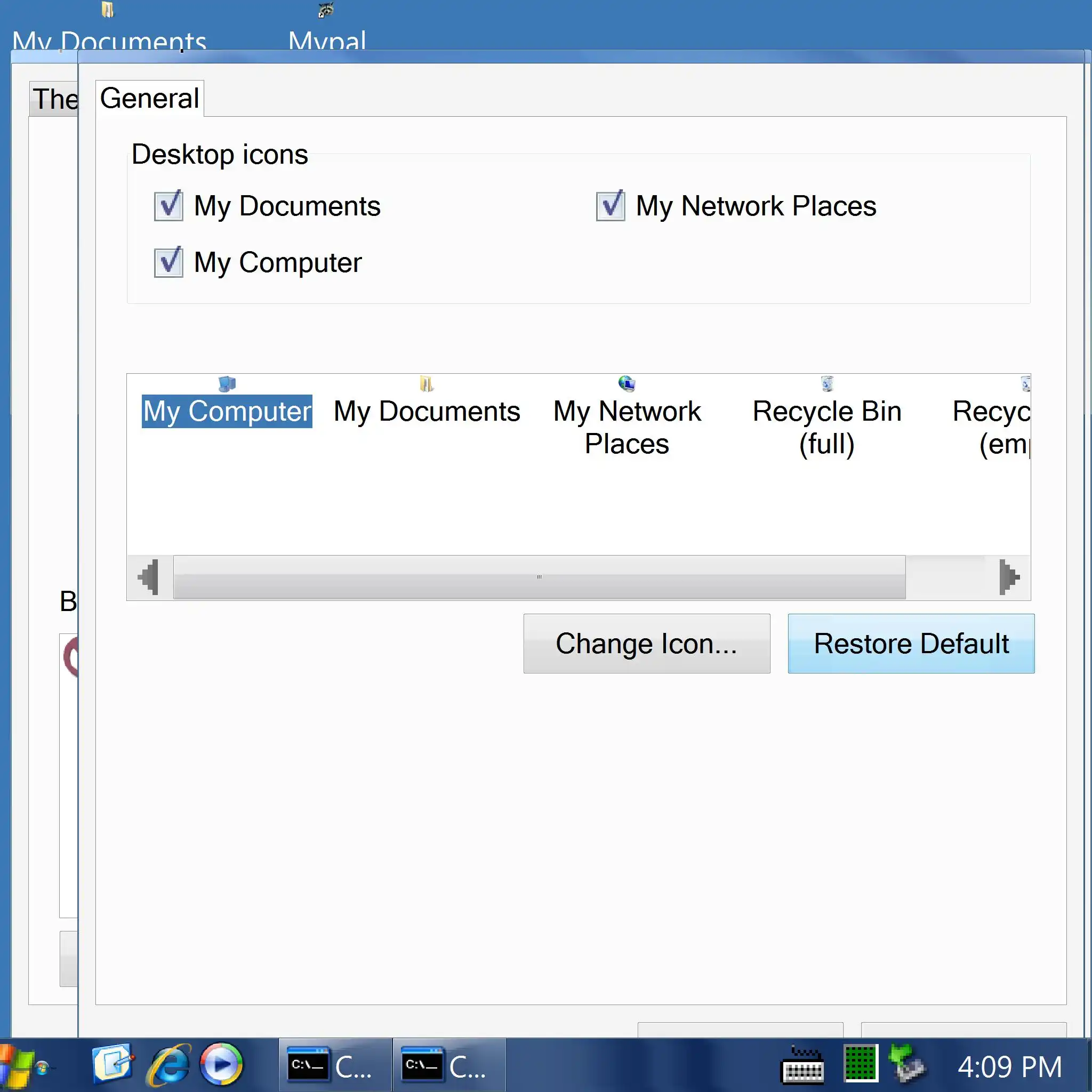Launch Windows Media Player from taskbar

point(221,1065)
